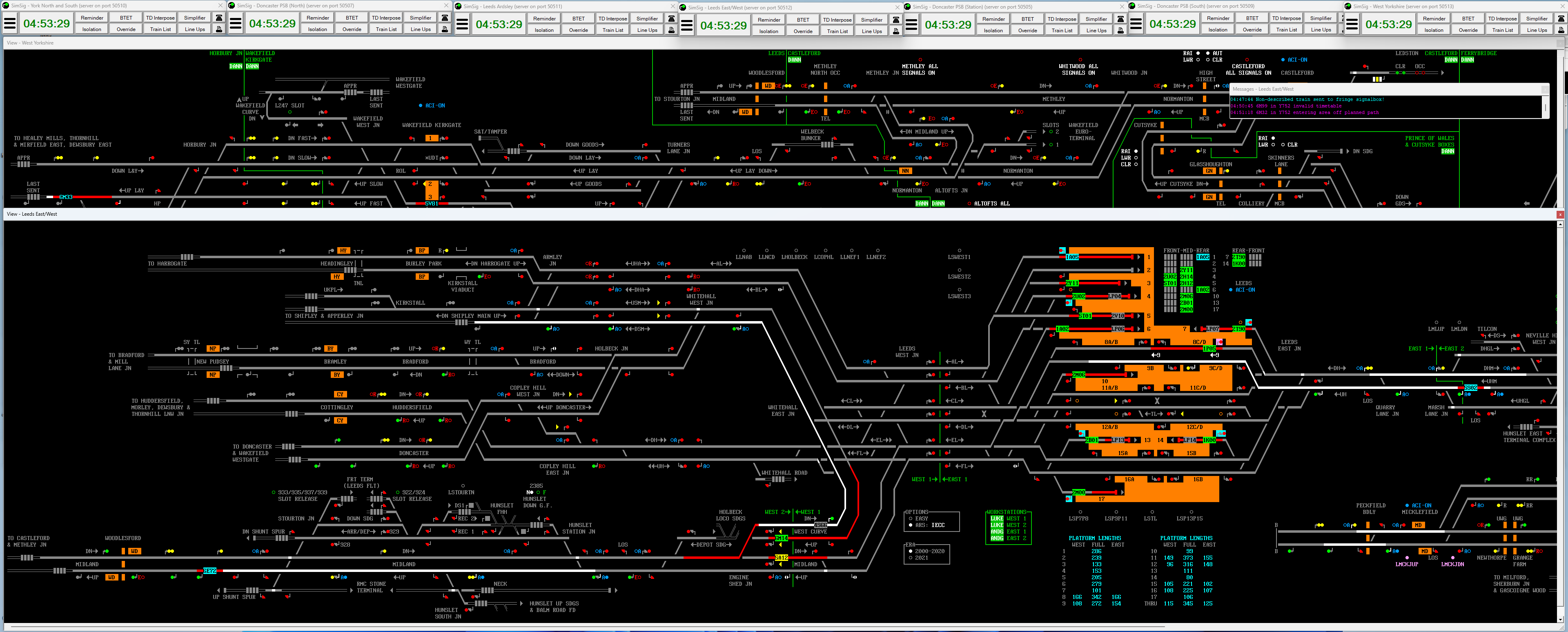Click telephone icon in Doncaster PSB (North)
1568x632 pixels.
[445, 18]
